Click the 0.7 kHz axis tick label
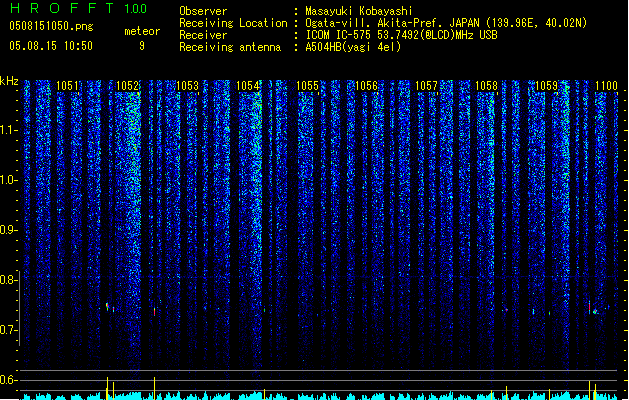Image resolution: width=629 pixels, height=400 pixels. tap(8, 330)
